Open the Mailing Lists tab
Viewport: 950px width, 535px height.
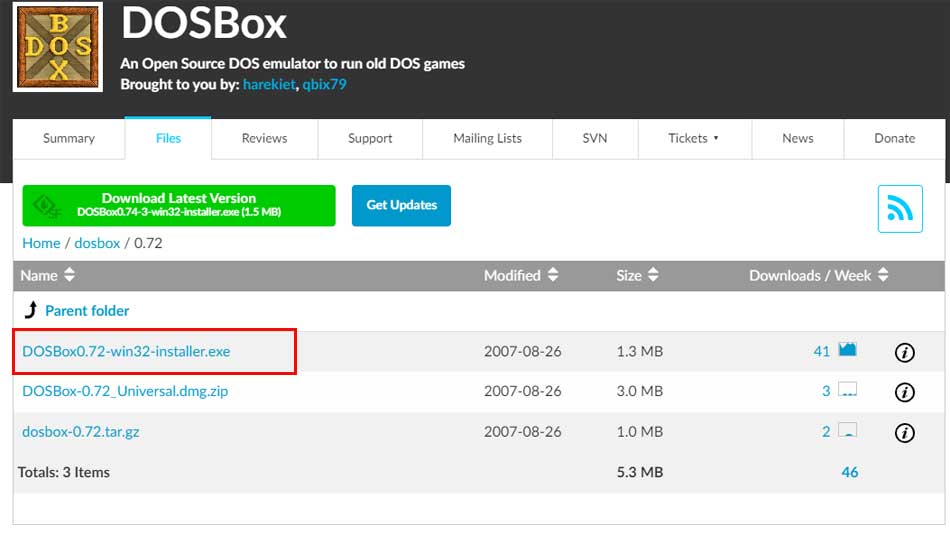click(487, 139)
